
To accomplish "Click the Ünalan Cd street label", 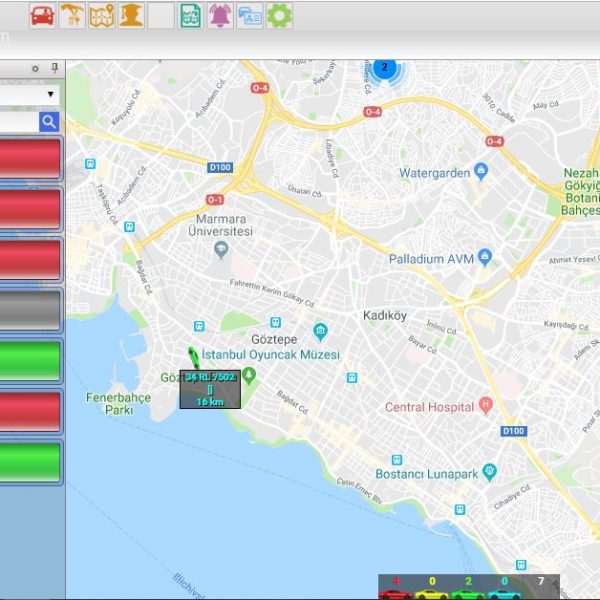I will 305,191.
